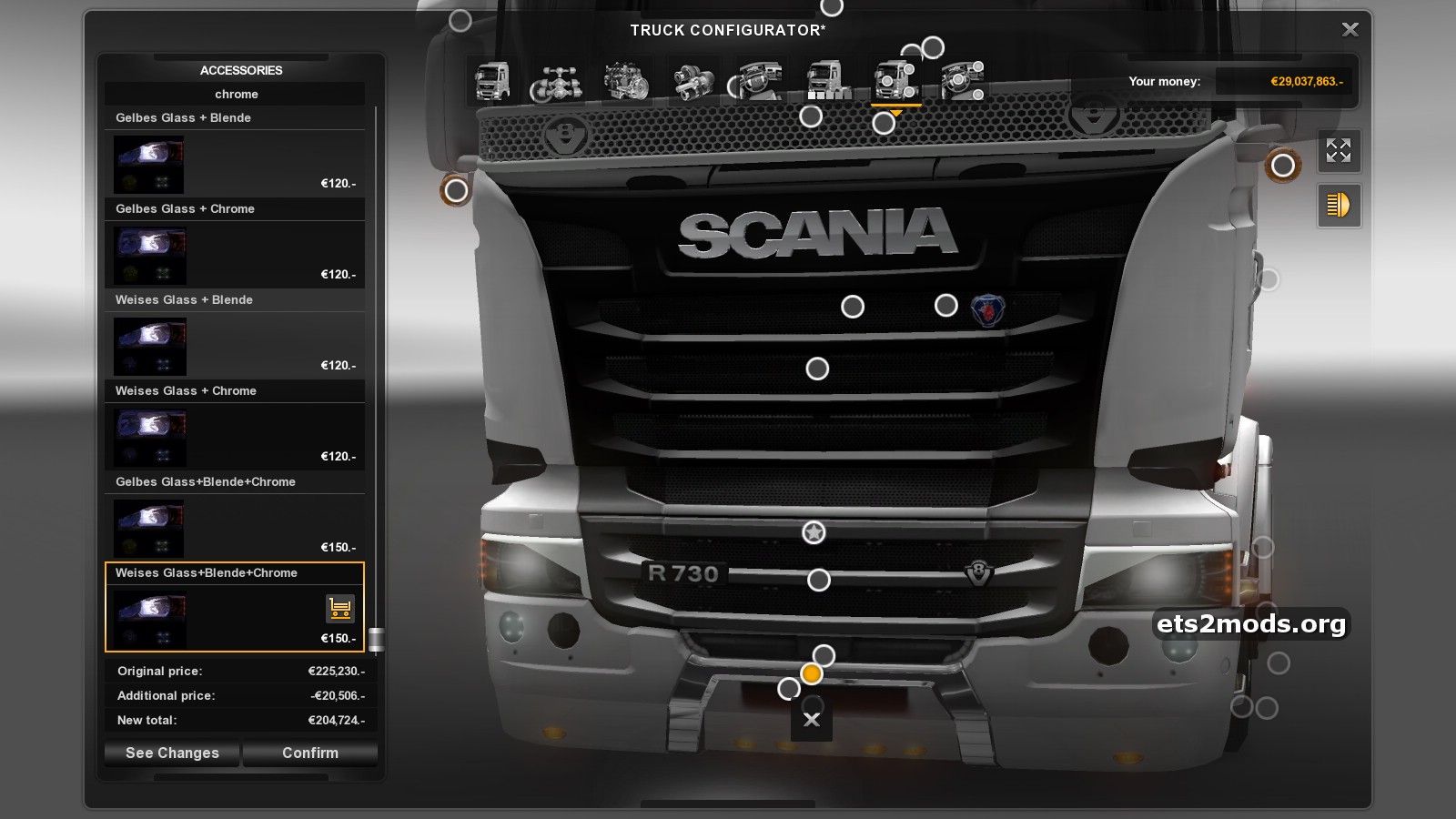Select the slot above the exterior accessories tab

[x=933, y=47]
